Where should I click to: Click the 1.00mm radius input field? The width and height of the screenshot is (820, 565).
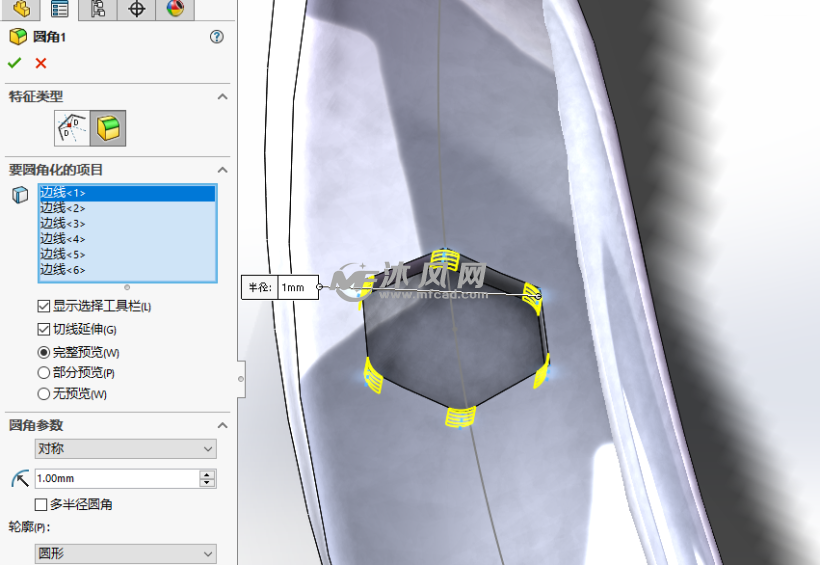(x=117, y=478)
